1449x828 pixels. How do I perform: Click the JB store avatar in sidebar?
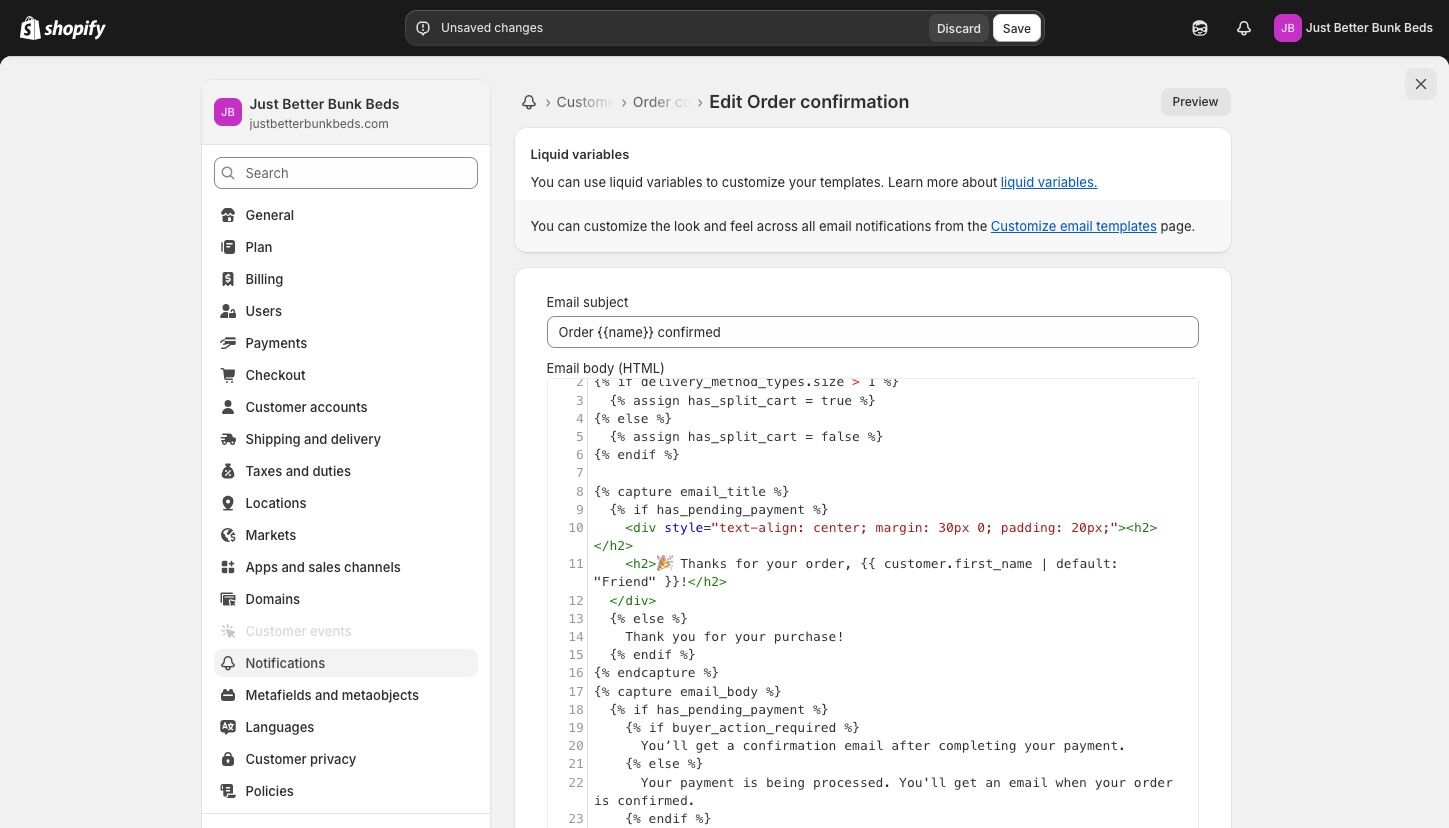click(x=228, y=112)
